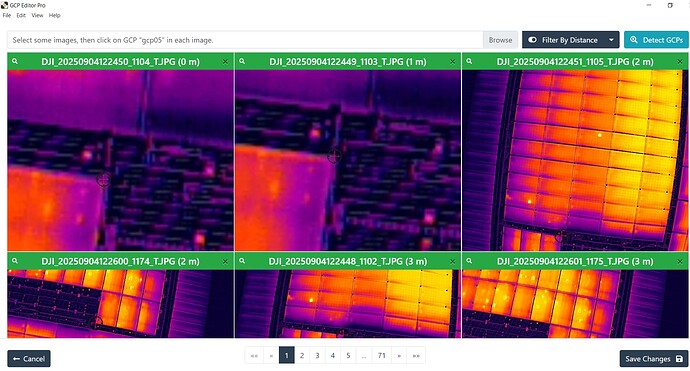Remove image DJI_20250904122600_1174_T.JPG with its X
The width and height of the screenshot is (690, 371).
point(225,261)
